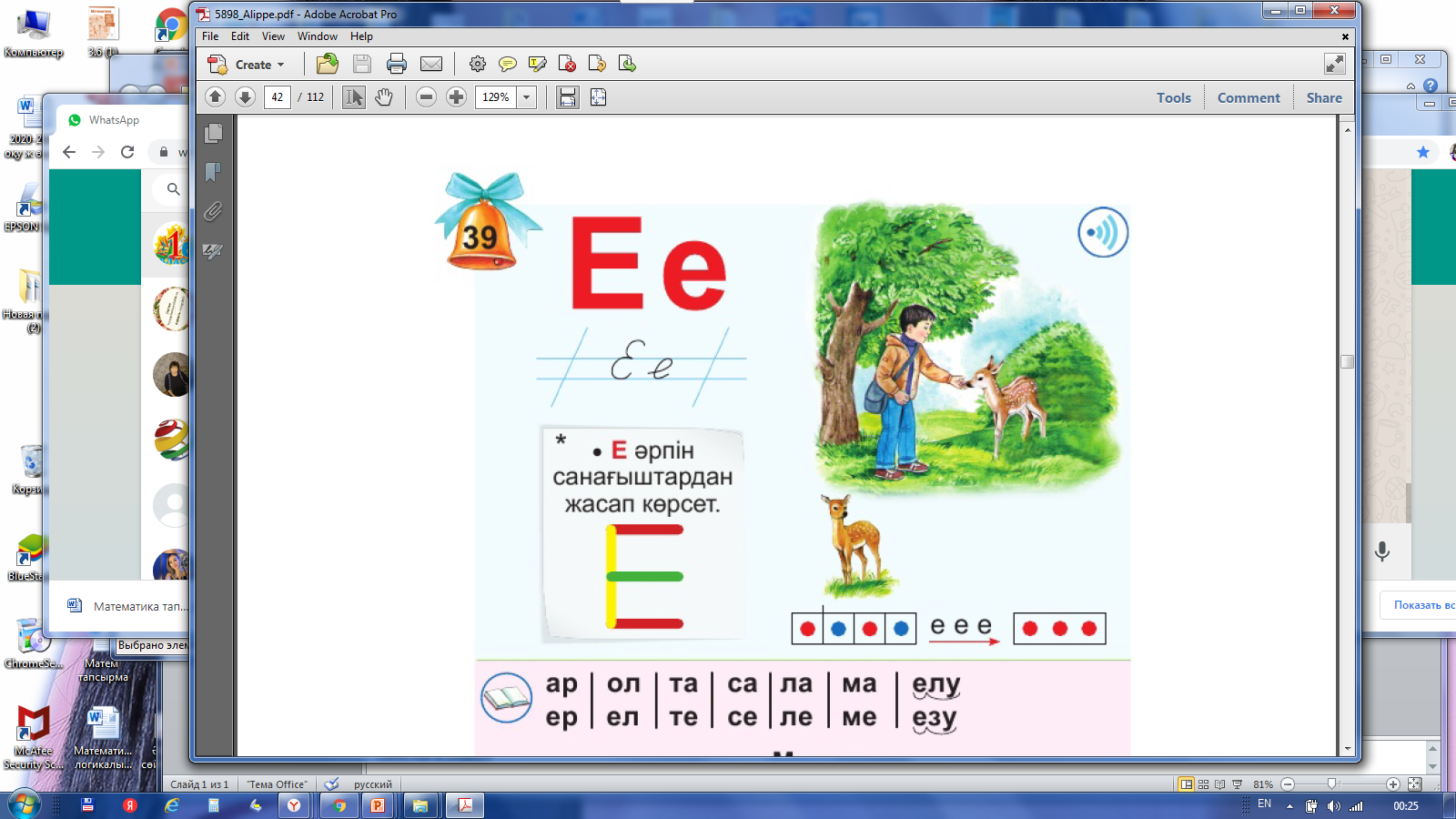Click the audio speaker icon on the page

pos(1103,233)
